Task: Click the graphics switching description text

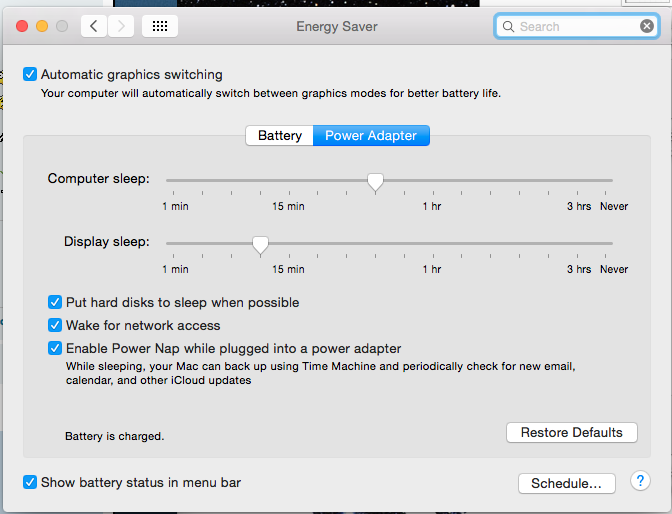Action: click(271, 93)
